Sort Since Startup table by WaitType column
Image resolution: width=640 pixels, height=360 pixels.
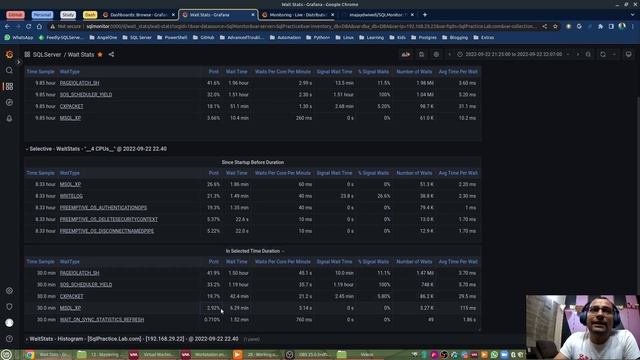point(70,173)
